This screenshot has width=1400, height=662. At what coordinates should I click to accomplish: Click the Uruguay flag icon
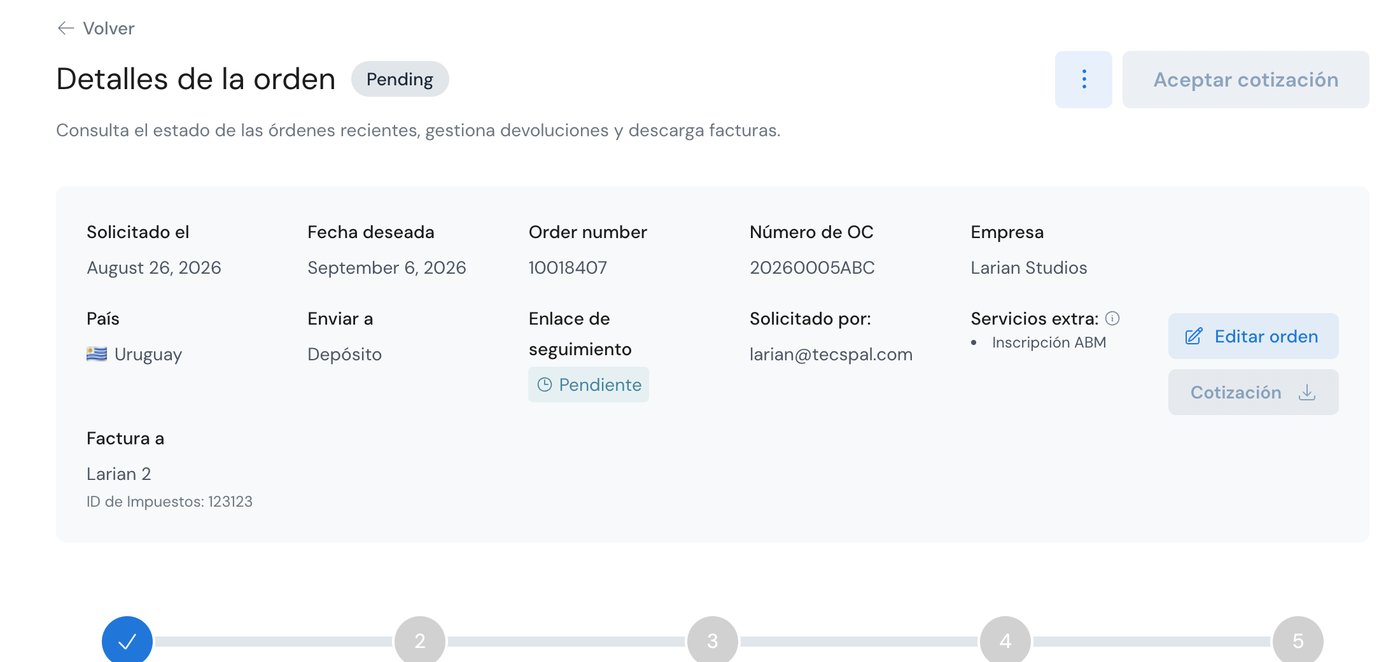(x=97, y=354)
